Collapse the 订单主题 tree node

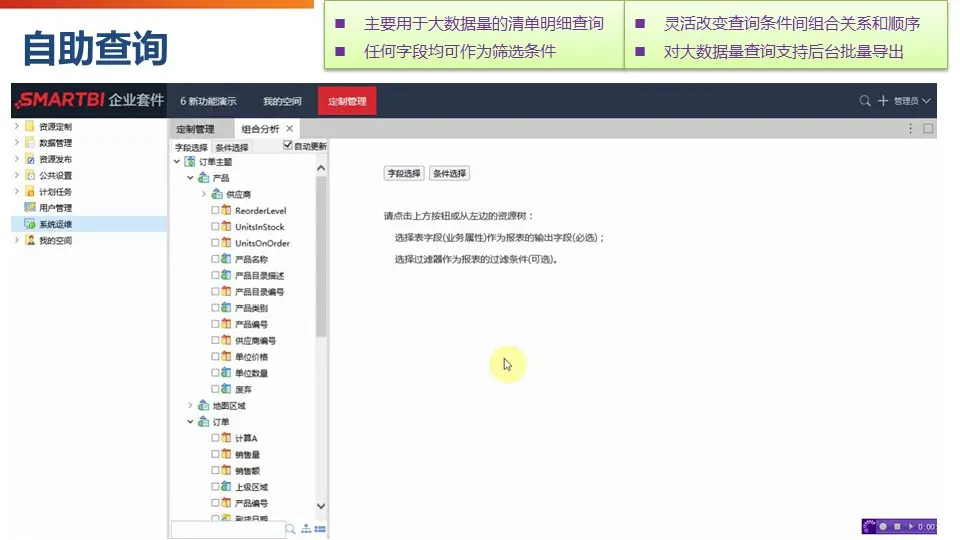click(x=177, y=162)
